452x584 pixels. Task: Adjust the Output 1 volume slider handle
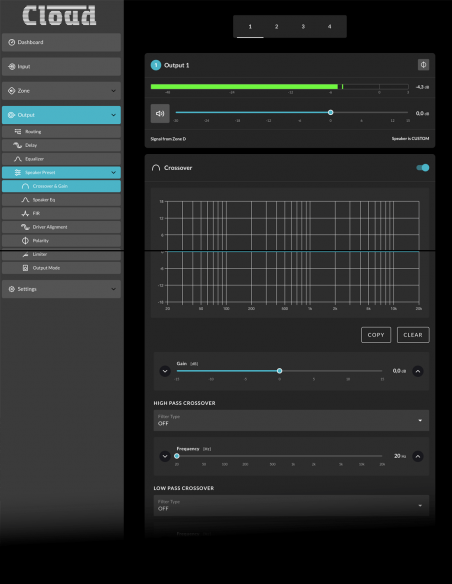(x=330, y=112)
